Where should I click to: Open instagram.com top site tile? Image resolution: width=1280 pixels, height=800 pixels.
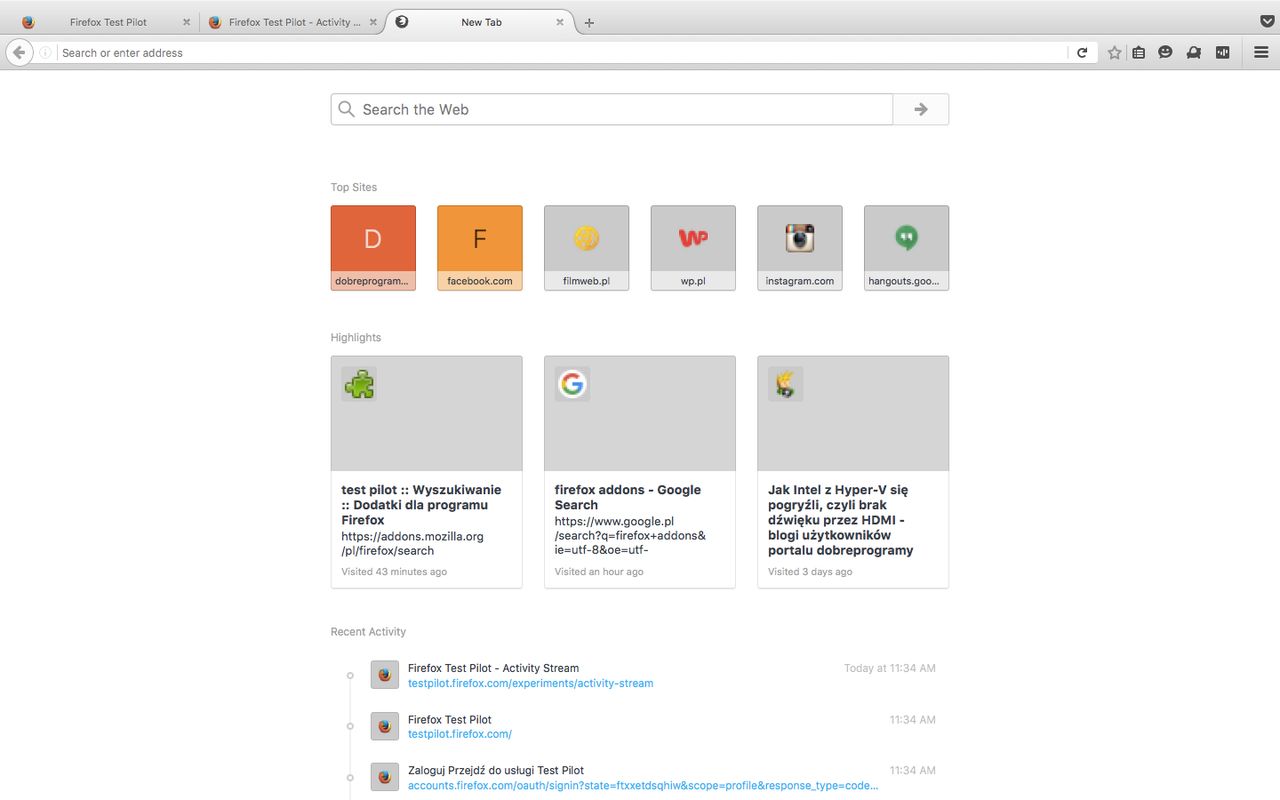tap(800, 248)
